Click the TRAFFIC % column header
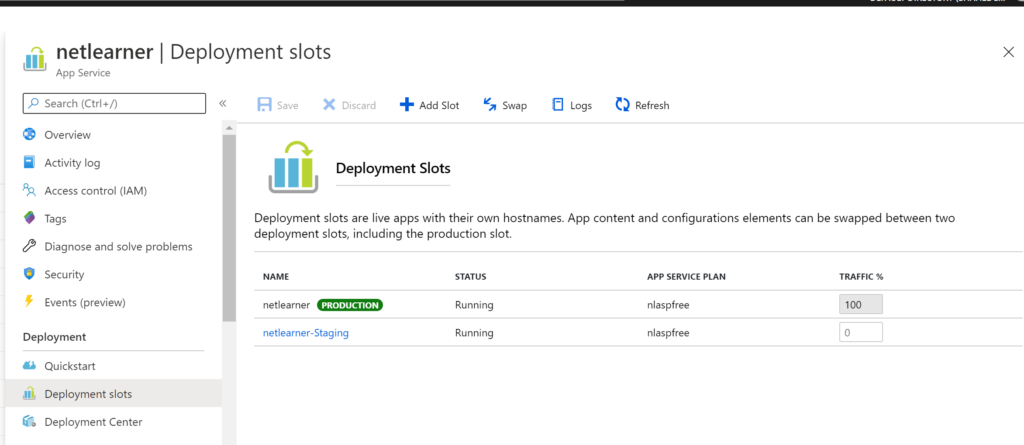 coord(861,277)
